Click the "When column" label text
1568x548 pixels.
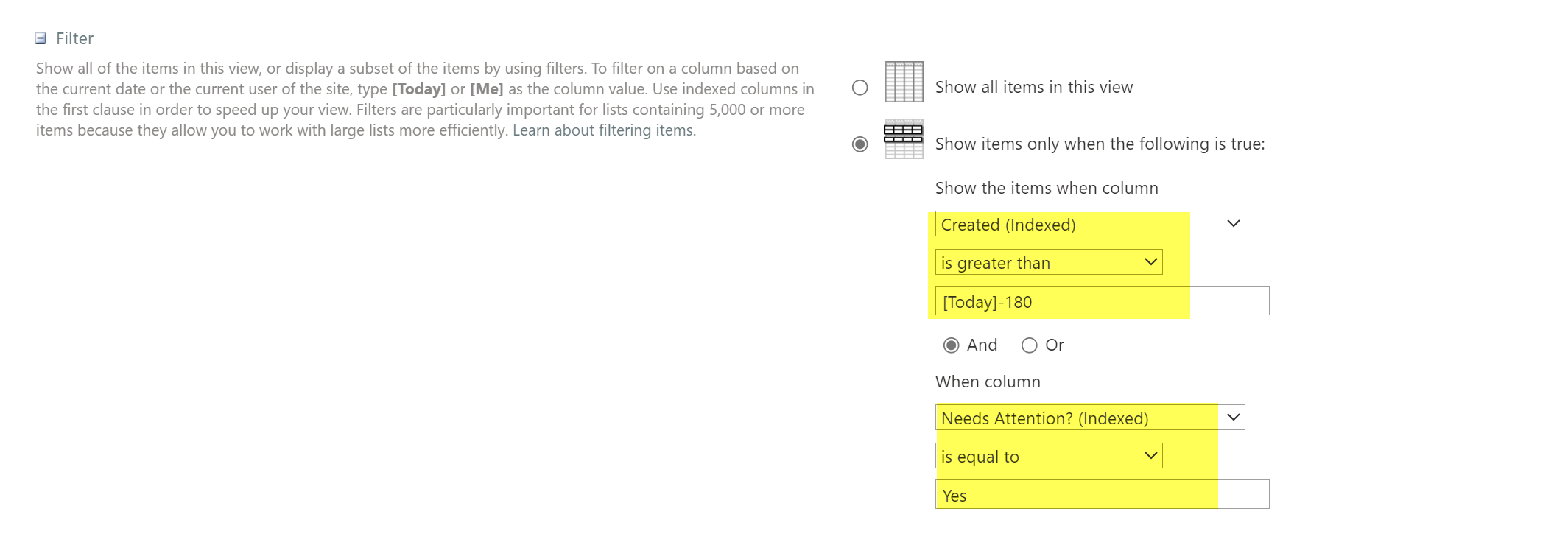(x=988, y=382)
